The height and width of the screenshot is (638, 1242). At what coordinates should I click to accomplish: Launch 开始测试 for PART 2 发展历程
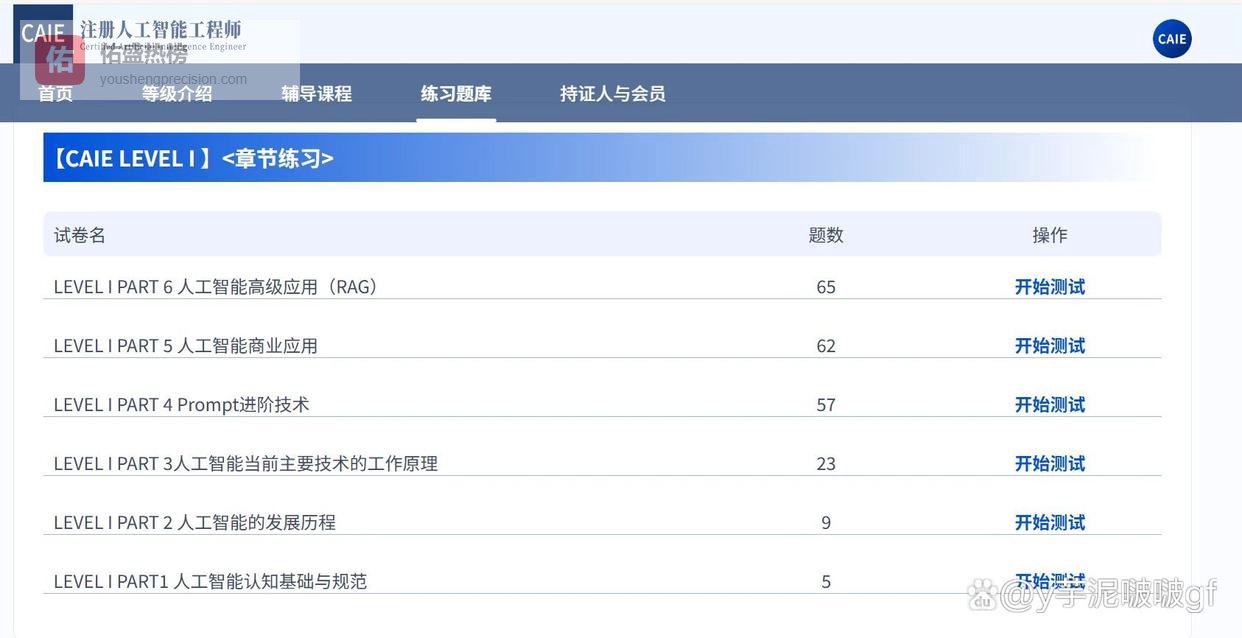tap(1049, 523)
